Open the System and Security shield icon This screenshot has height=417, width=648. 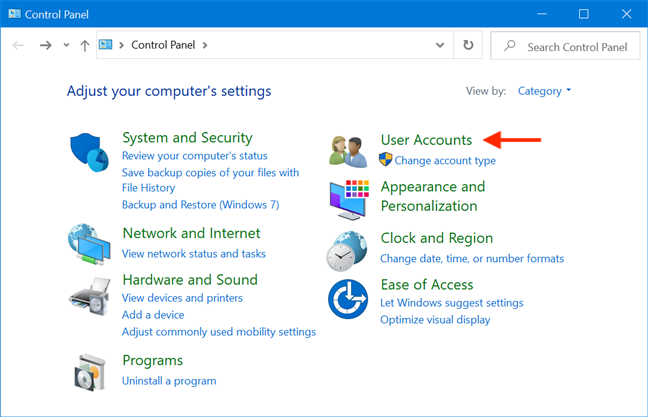89,152
